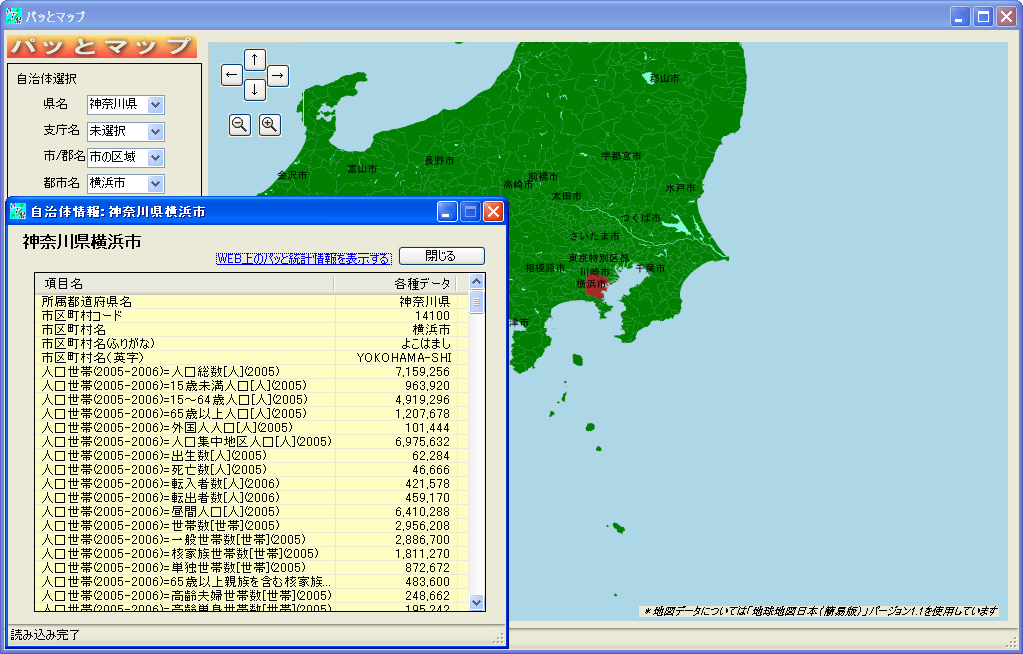
Task: Click the value 14100
Action: 432,316
